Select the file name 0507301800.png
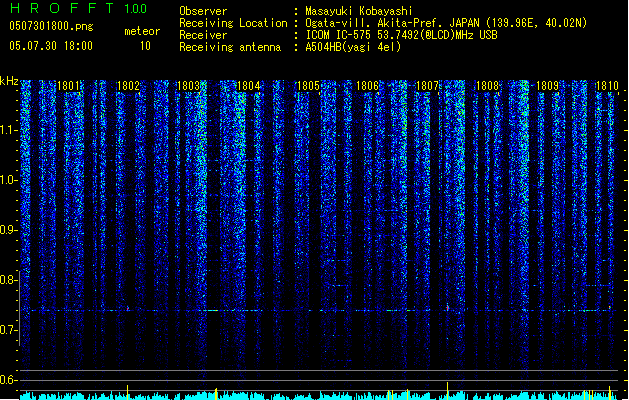 click(51, 27)
